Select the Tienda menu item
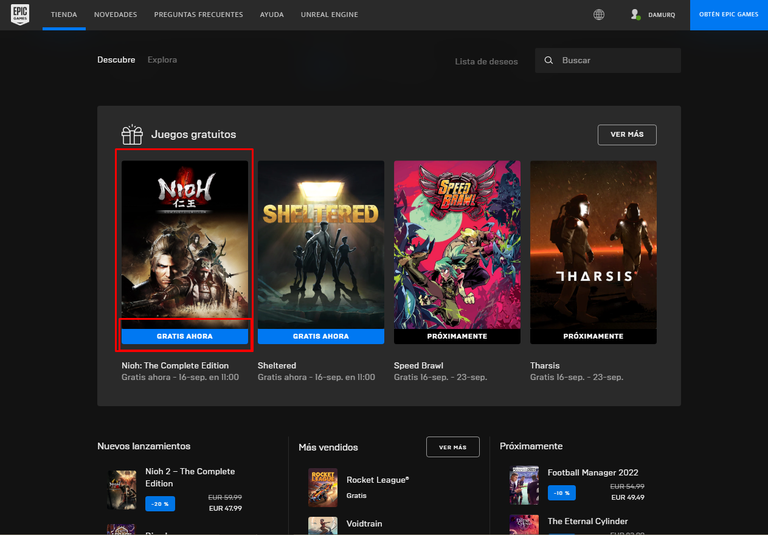The height and width of the screenshot is (535, 768). (x=64, y=15)
